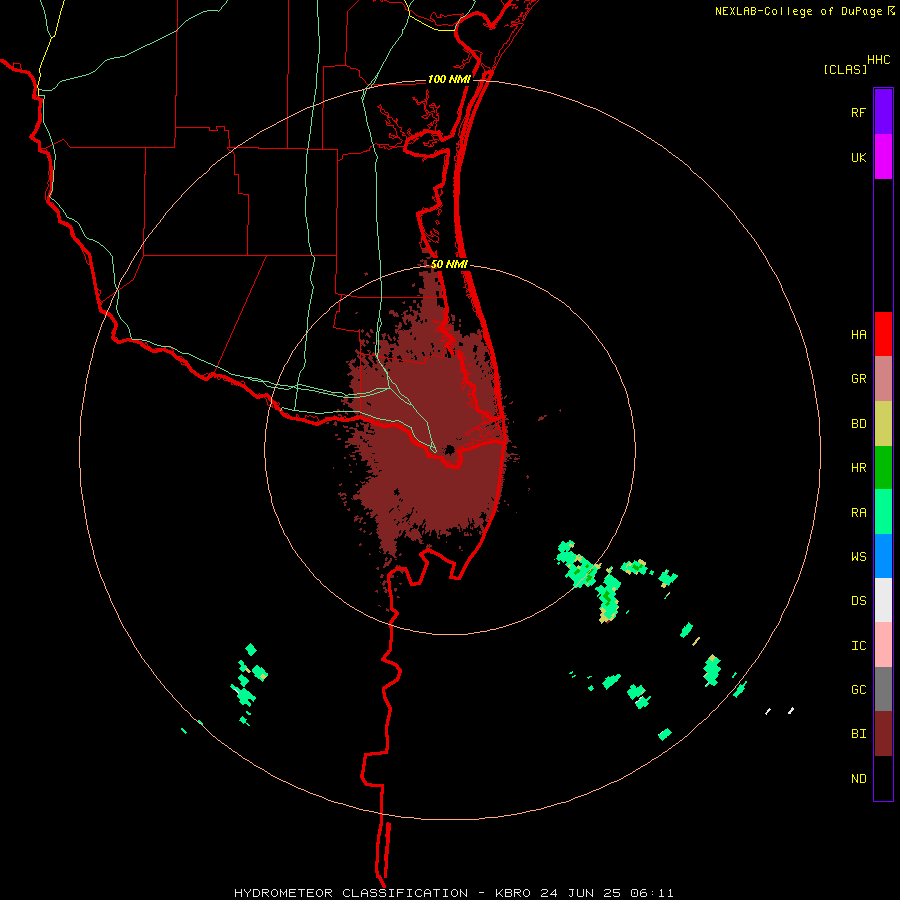Image resolution: width=900 pixels, height=900 pixels.
Task: Click the 24 JUN 25 date text
Action: pyautogui.click(x=580, y=893)
